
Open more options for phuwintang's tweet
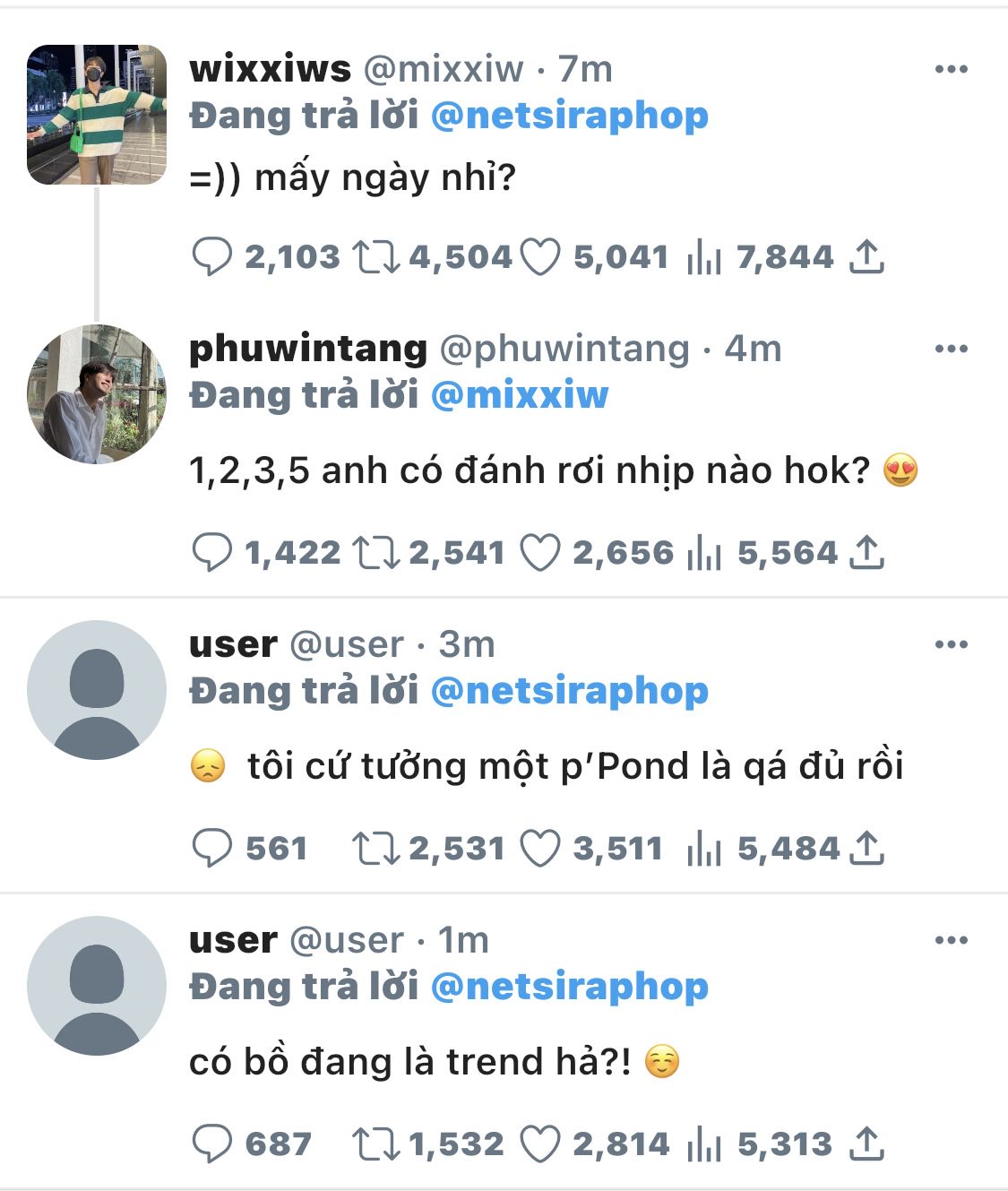tap(951, 349)
